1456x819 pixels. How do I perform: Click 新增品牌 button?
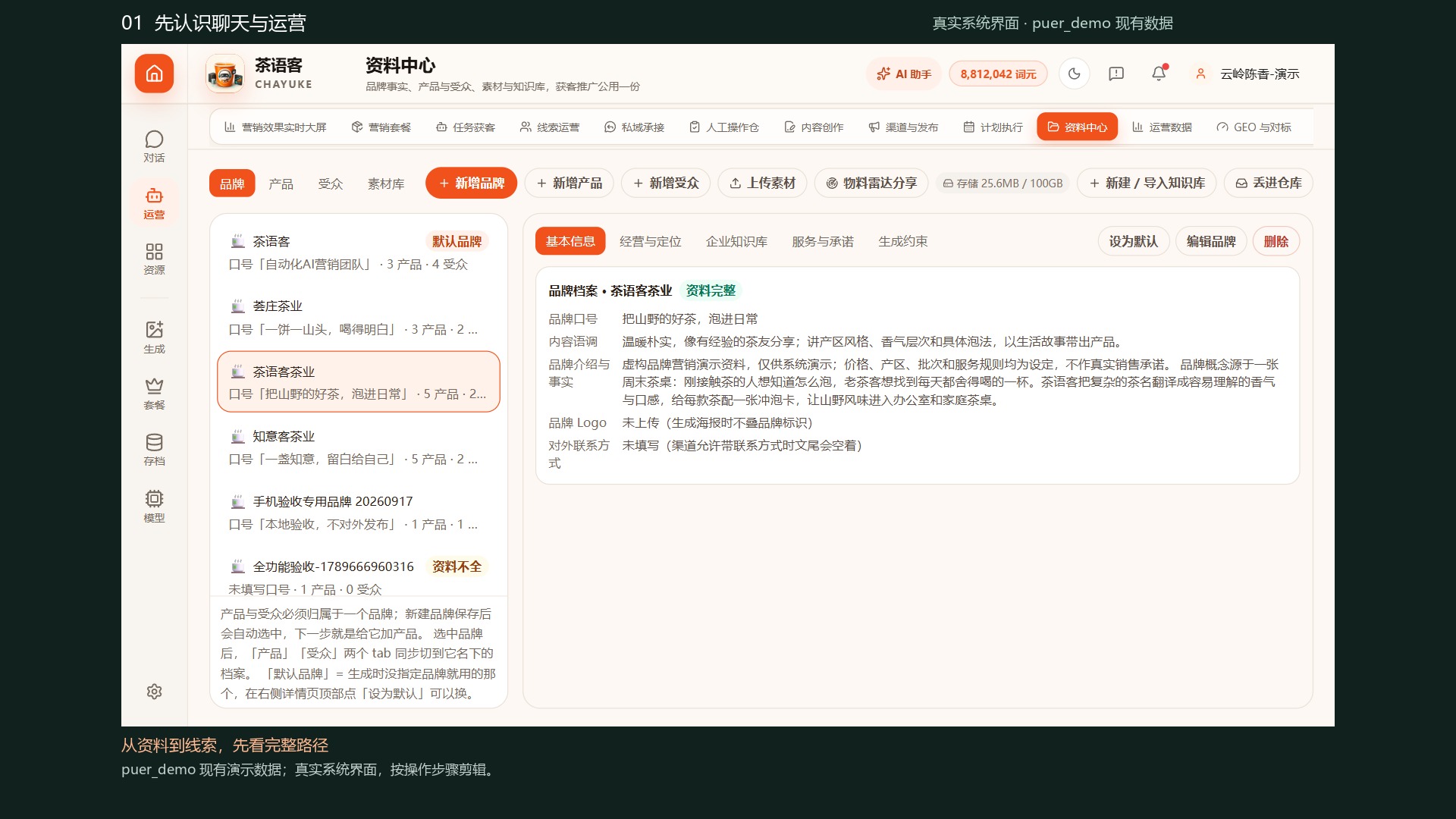(471, 183)
